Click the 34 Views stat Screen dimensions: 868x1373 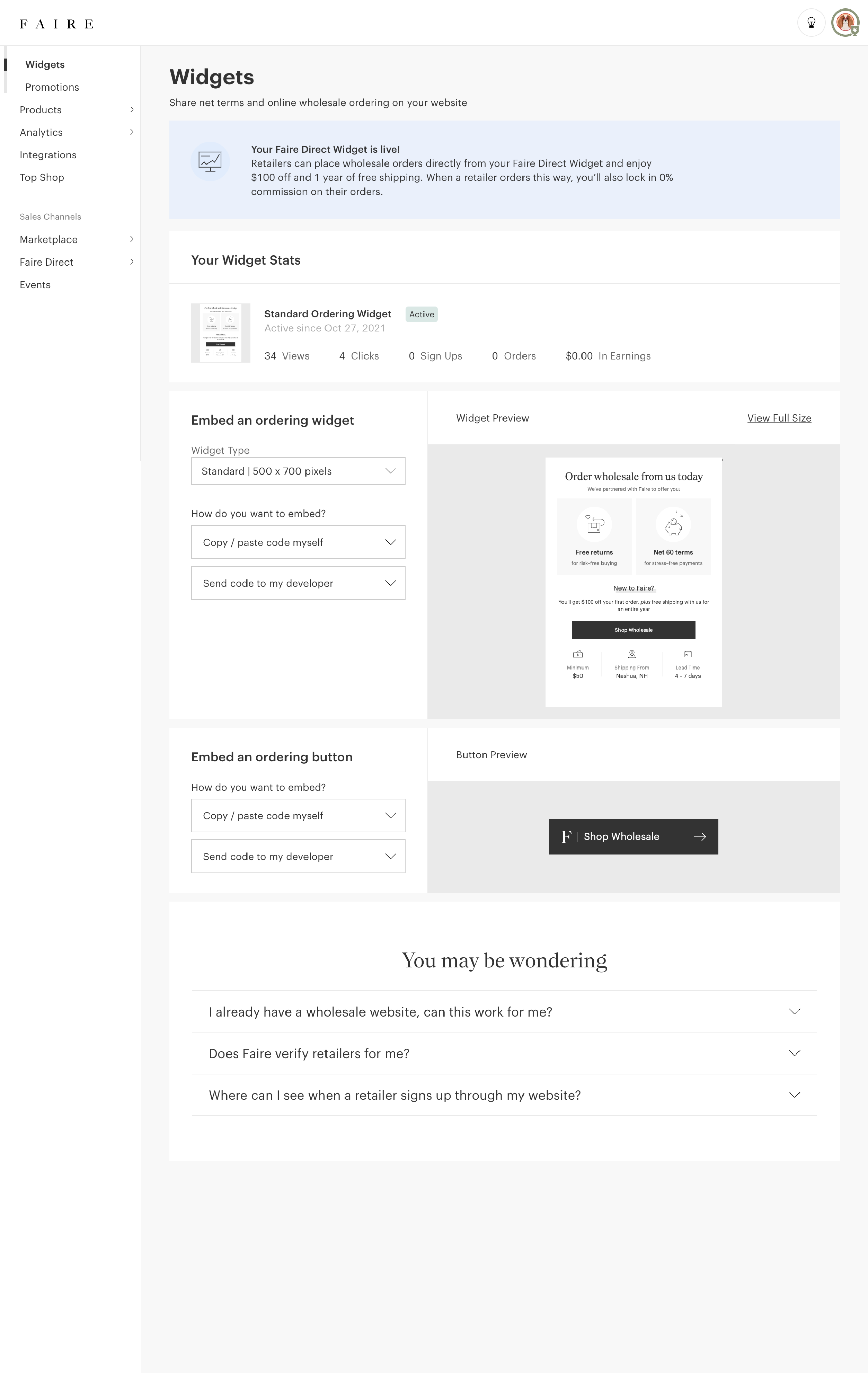(x=287, y=356)
